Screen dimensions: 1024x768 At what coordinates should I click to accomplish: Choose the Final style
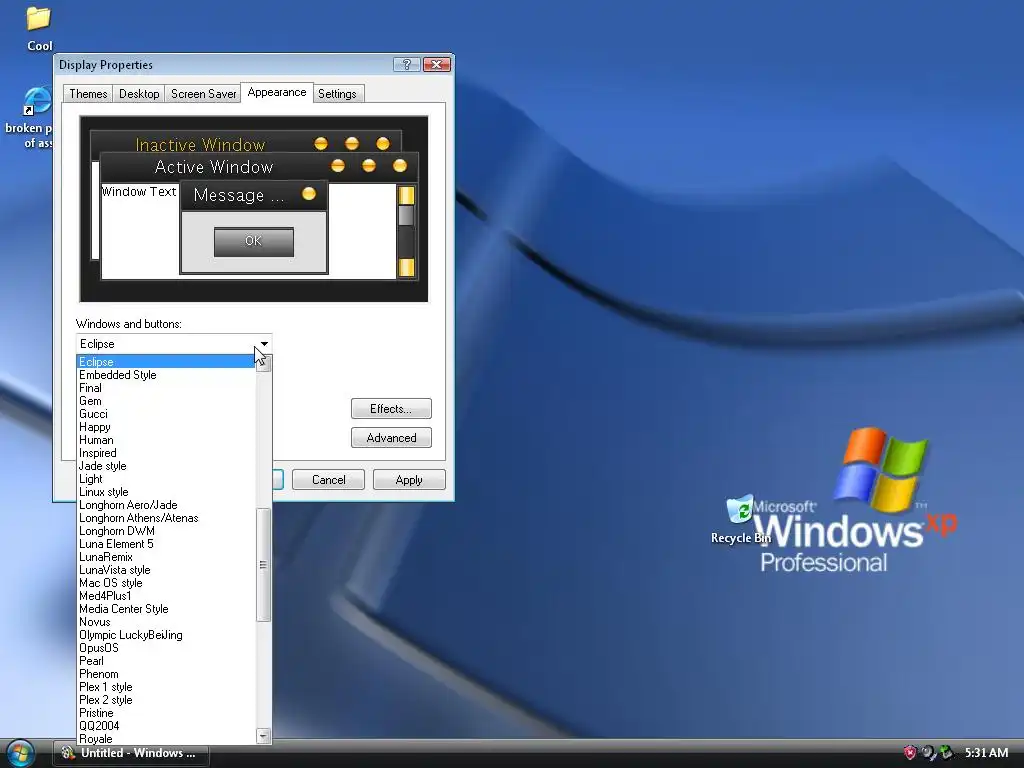click(165, 388)
